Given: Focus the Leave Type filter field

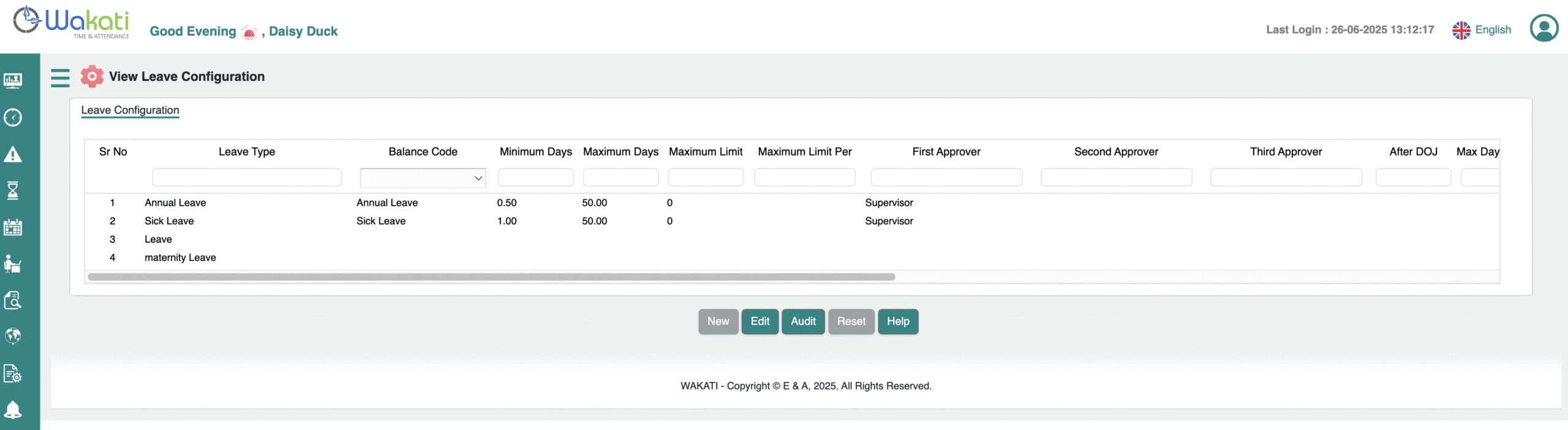Looking at the screenshot, I should (247, 178).
